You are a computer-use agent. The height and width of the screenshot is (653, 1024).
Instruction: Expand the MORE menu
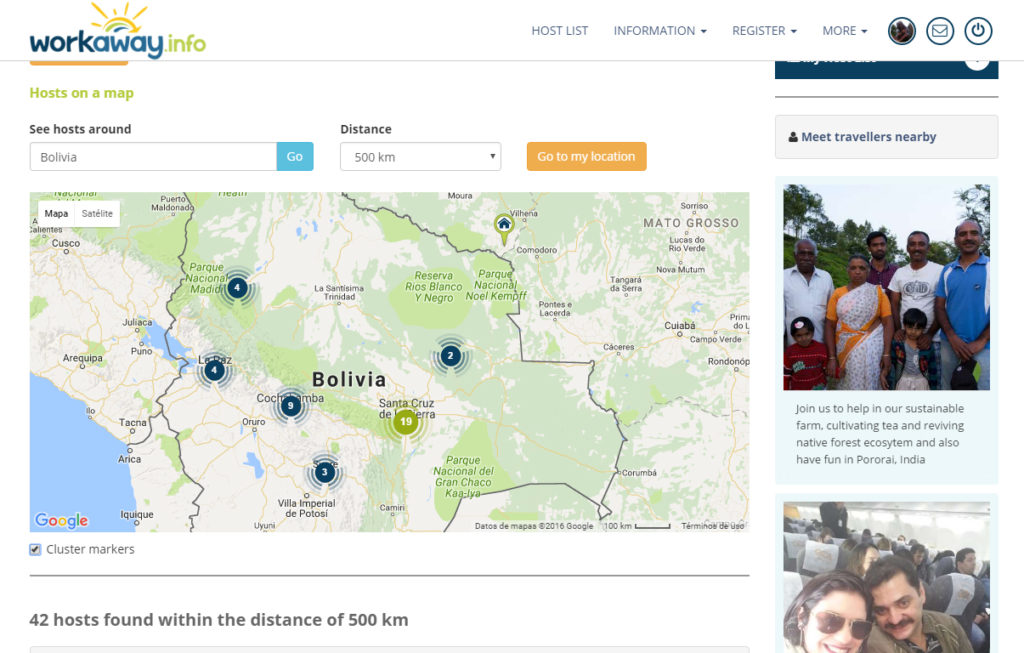coord(844,31)
